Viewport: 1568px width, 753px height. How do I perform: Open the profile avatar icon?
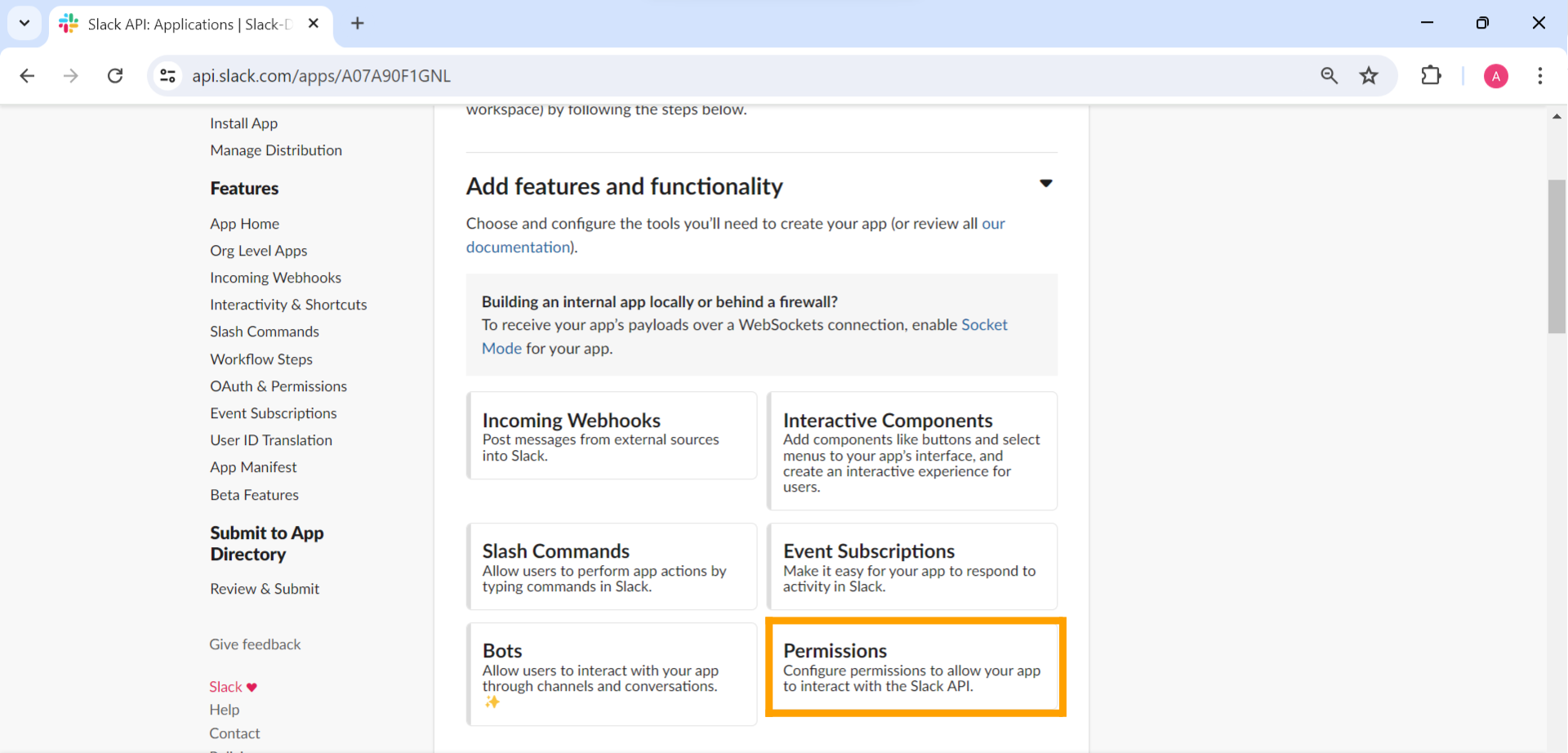click(x=1495, y=76)
